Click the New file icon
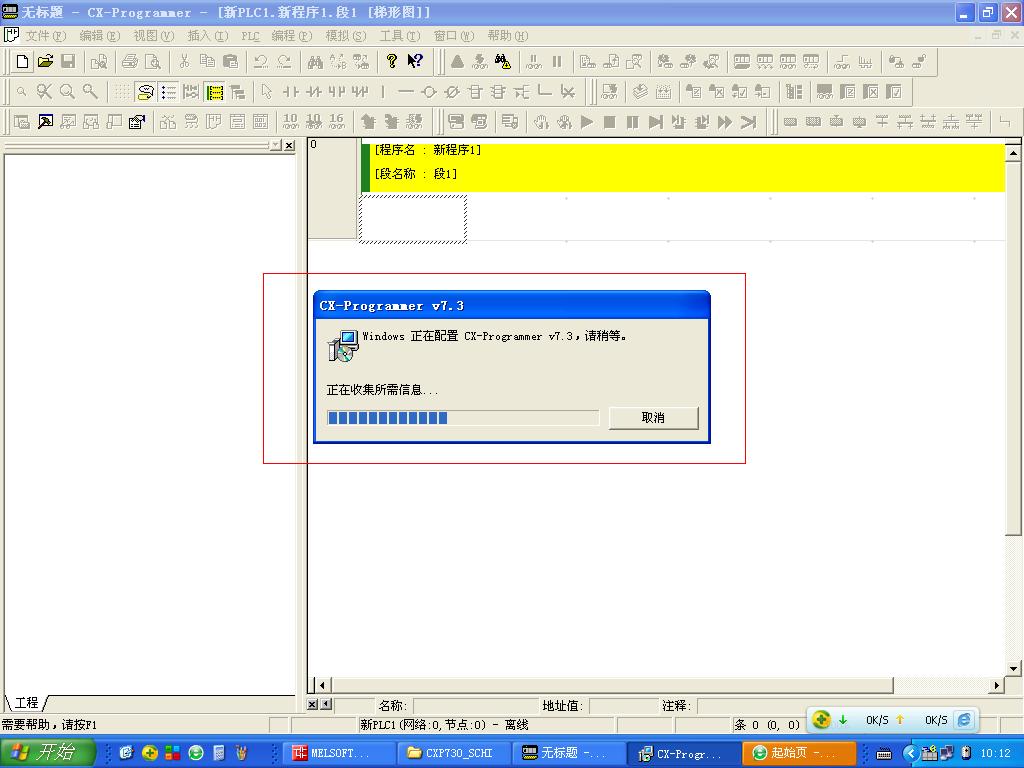1024x768 pixels. pos(23,62)
